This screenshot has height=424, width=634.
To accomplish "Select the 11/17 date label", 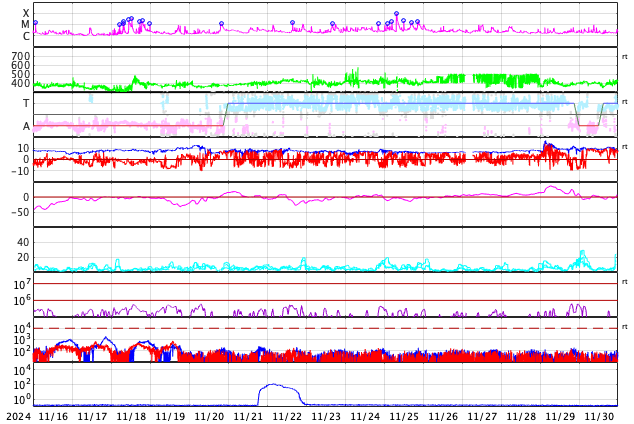I will [x=92, y=416].
